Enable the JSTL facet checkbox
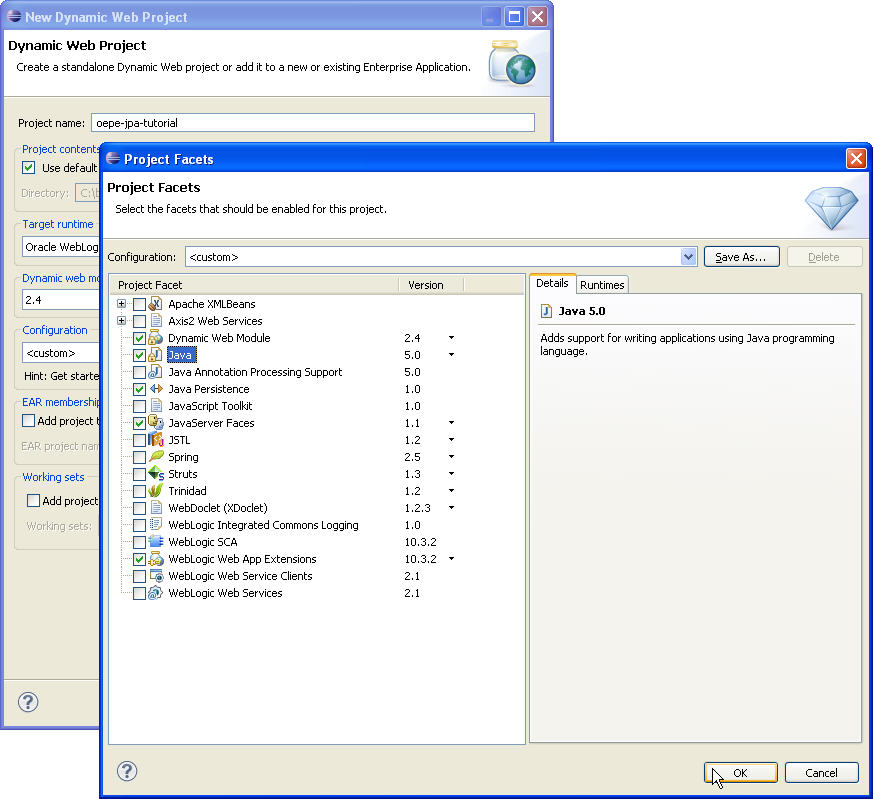 139,440
